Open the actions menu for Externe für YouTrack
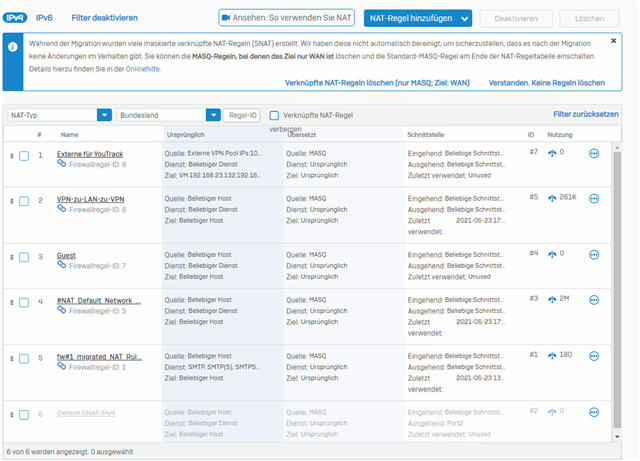 tap(594, 154)
